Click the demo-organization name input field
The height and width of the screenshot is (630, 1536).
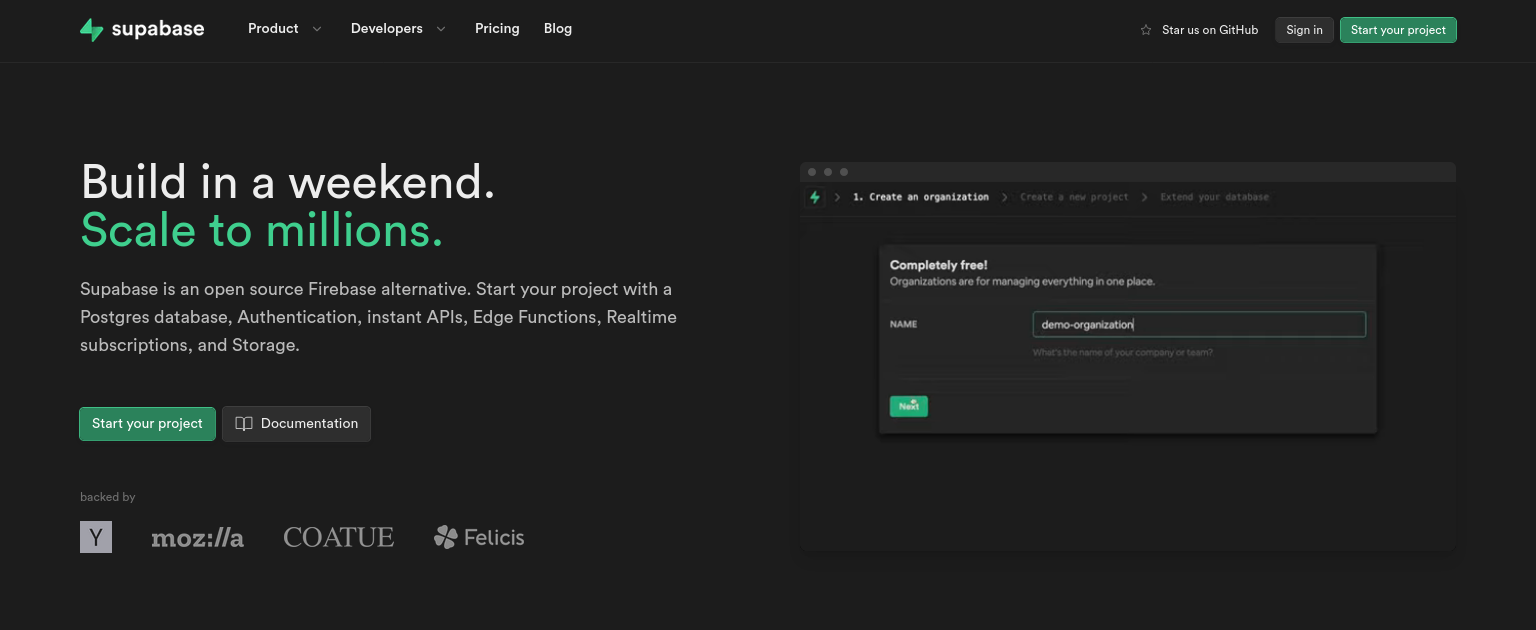click(x=1198, y=325)
